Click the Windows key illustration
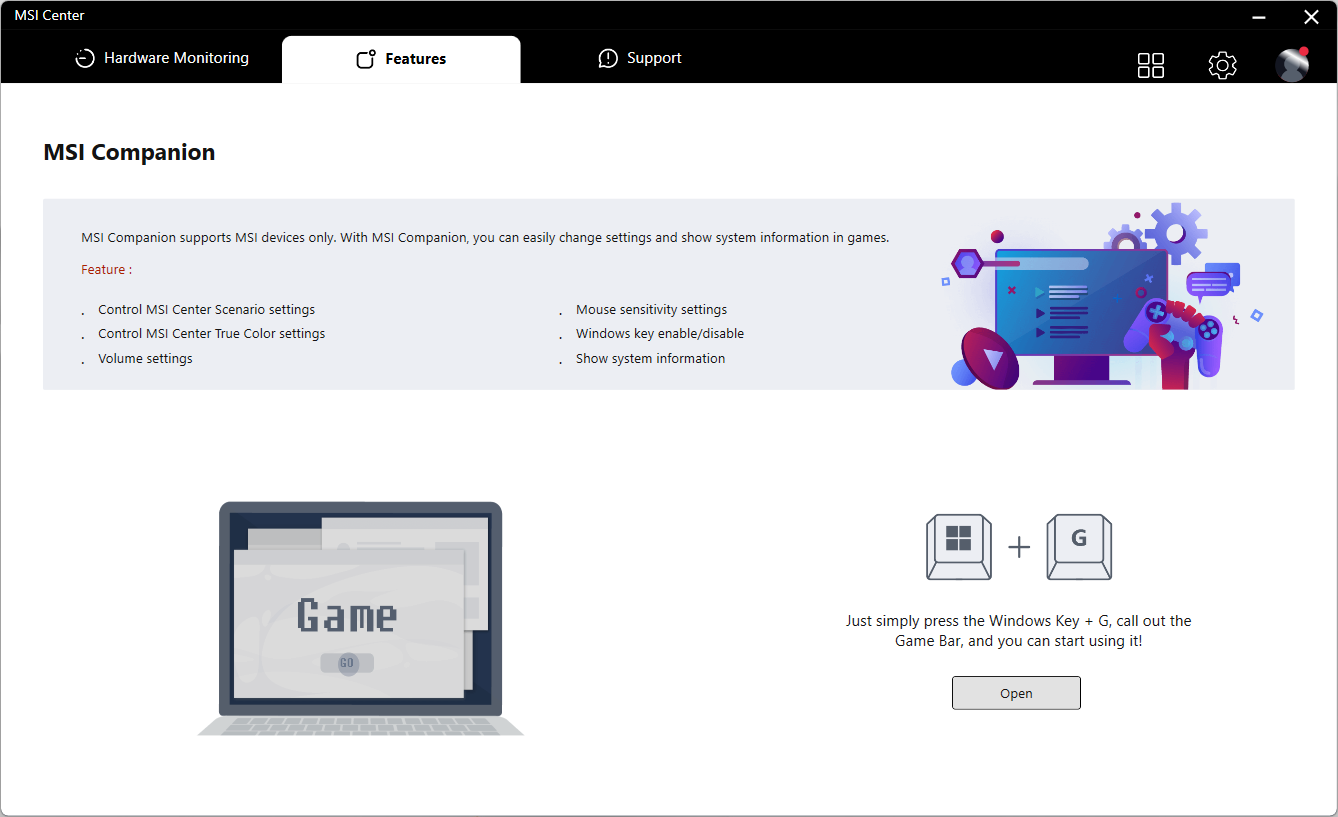The width and height of the screenshot is (1338, 817). coord(959,546)
